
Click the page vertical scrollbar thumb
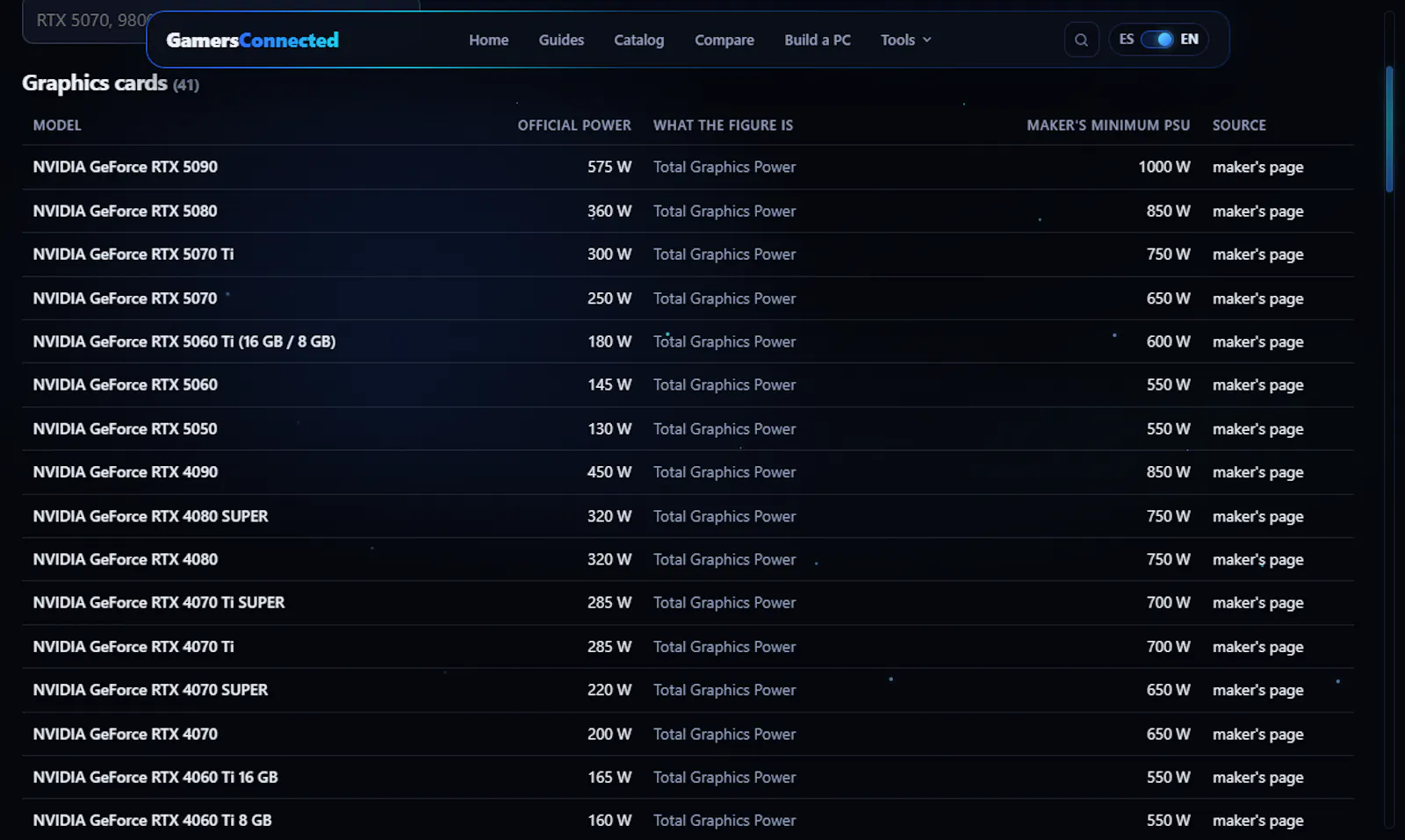1389,129
